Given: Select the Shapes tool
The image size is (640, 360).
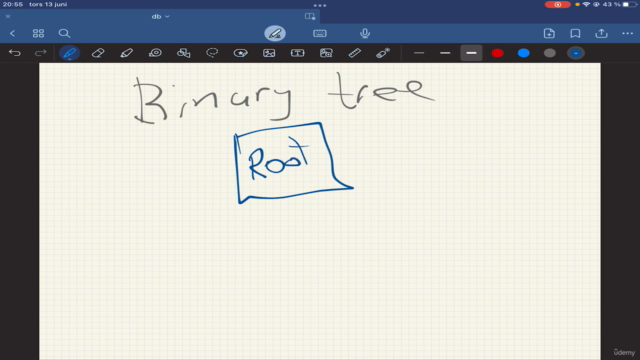Looking at the screenshot, I should pos(184,53).
